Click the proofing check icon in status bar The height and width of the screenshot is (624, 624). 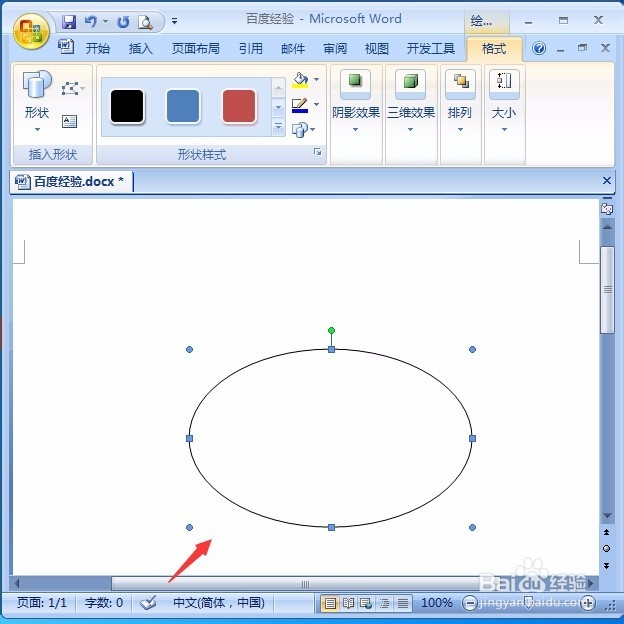(x=148, y=603)
